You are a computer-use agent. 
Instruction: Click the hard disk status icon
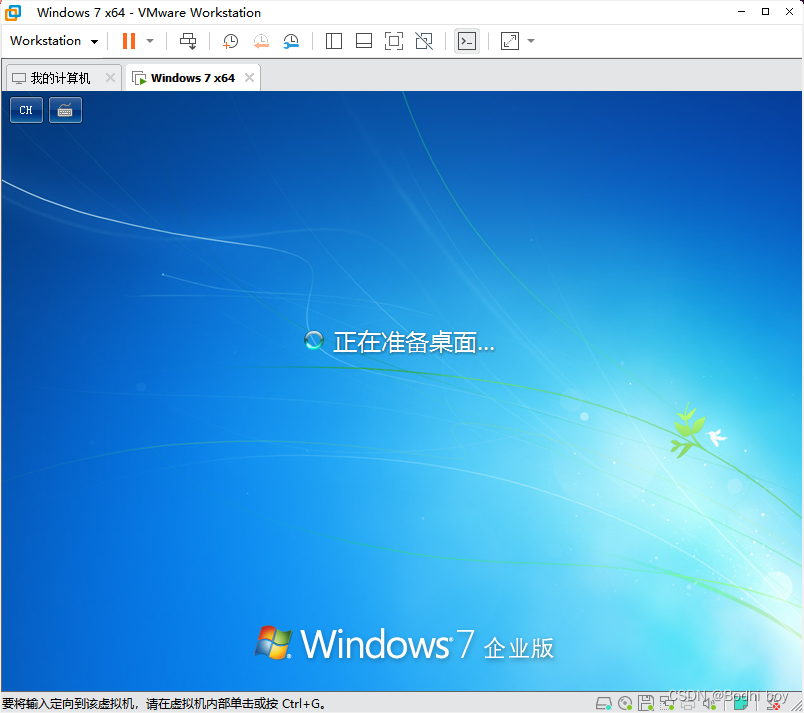pos(604,703)
